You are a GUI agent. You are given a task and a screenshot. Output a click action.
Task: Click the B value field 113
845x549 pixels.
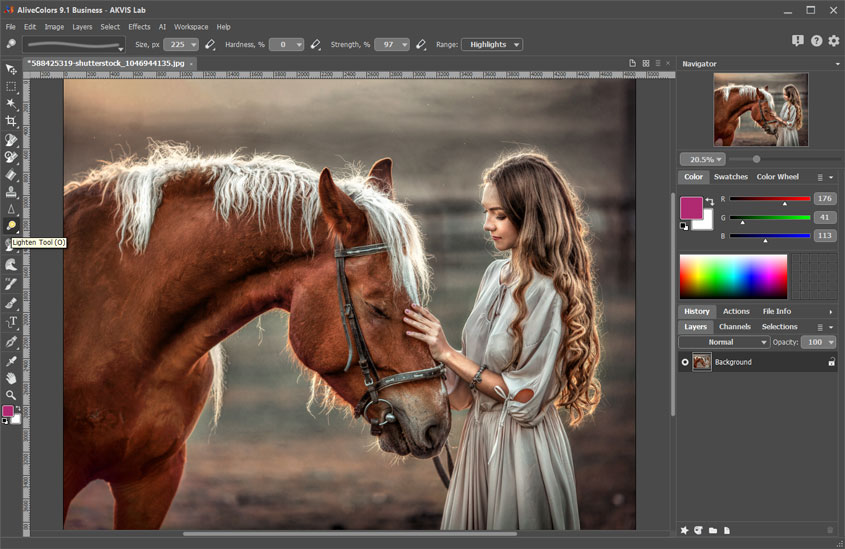tap(825, 236)
